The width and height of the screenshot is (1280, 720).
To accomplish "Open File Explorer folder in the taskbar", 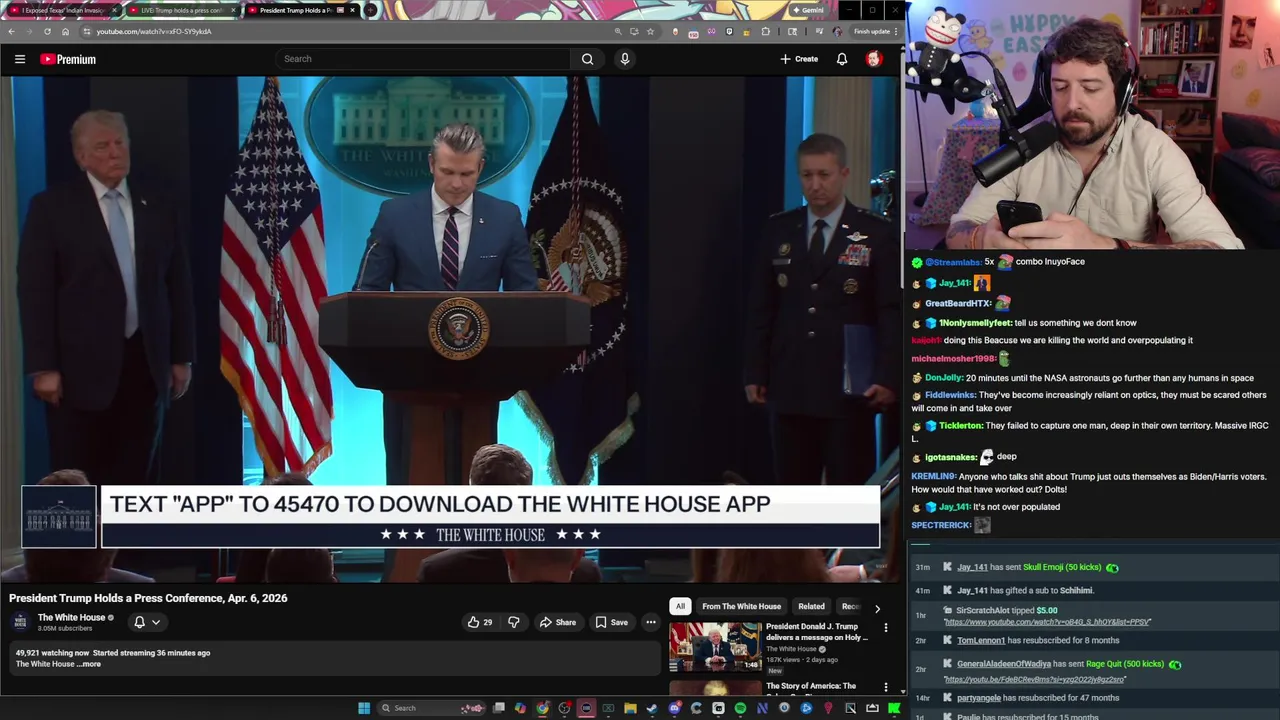I will 630,708.
